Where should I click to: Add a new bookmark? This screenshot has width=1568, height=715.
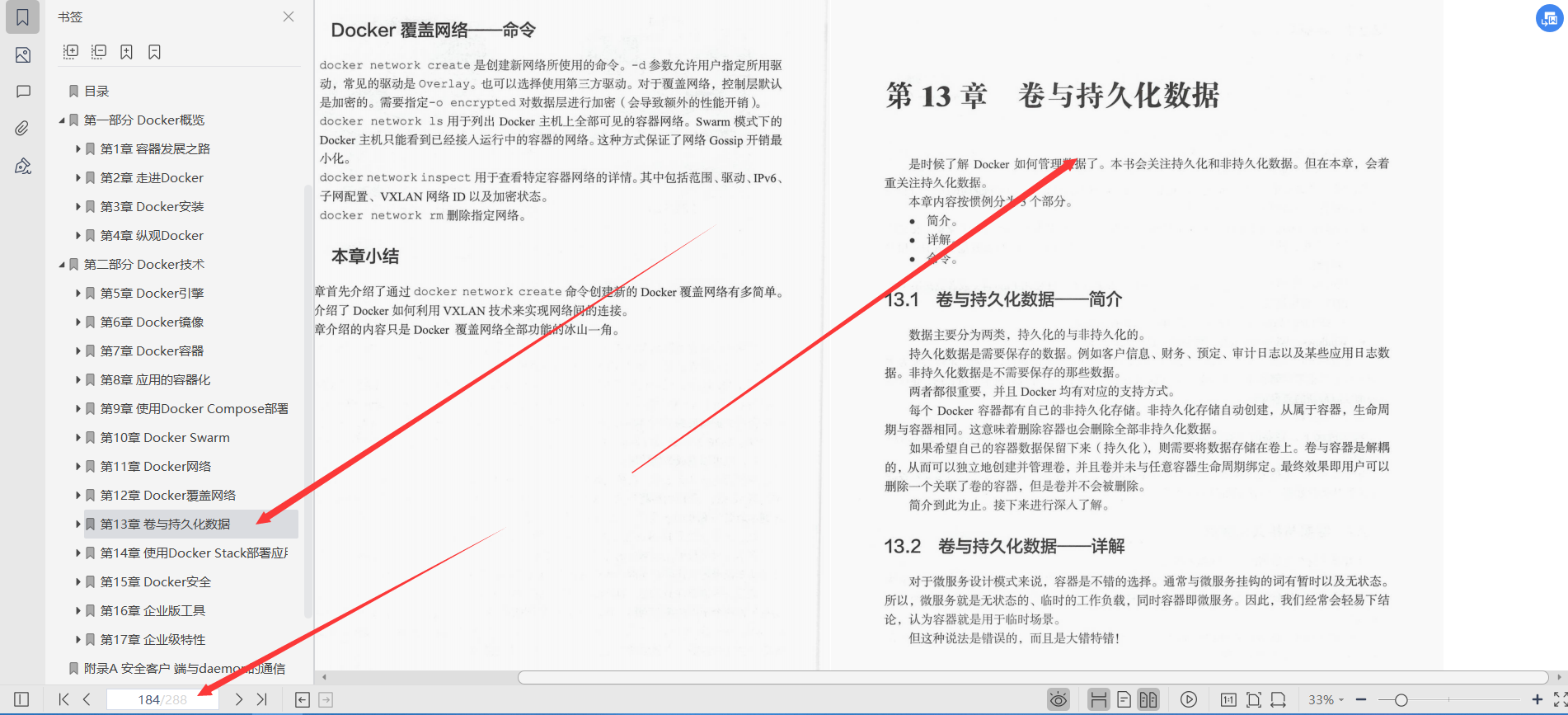pos(126,52)
